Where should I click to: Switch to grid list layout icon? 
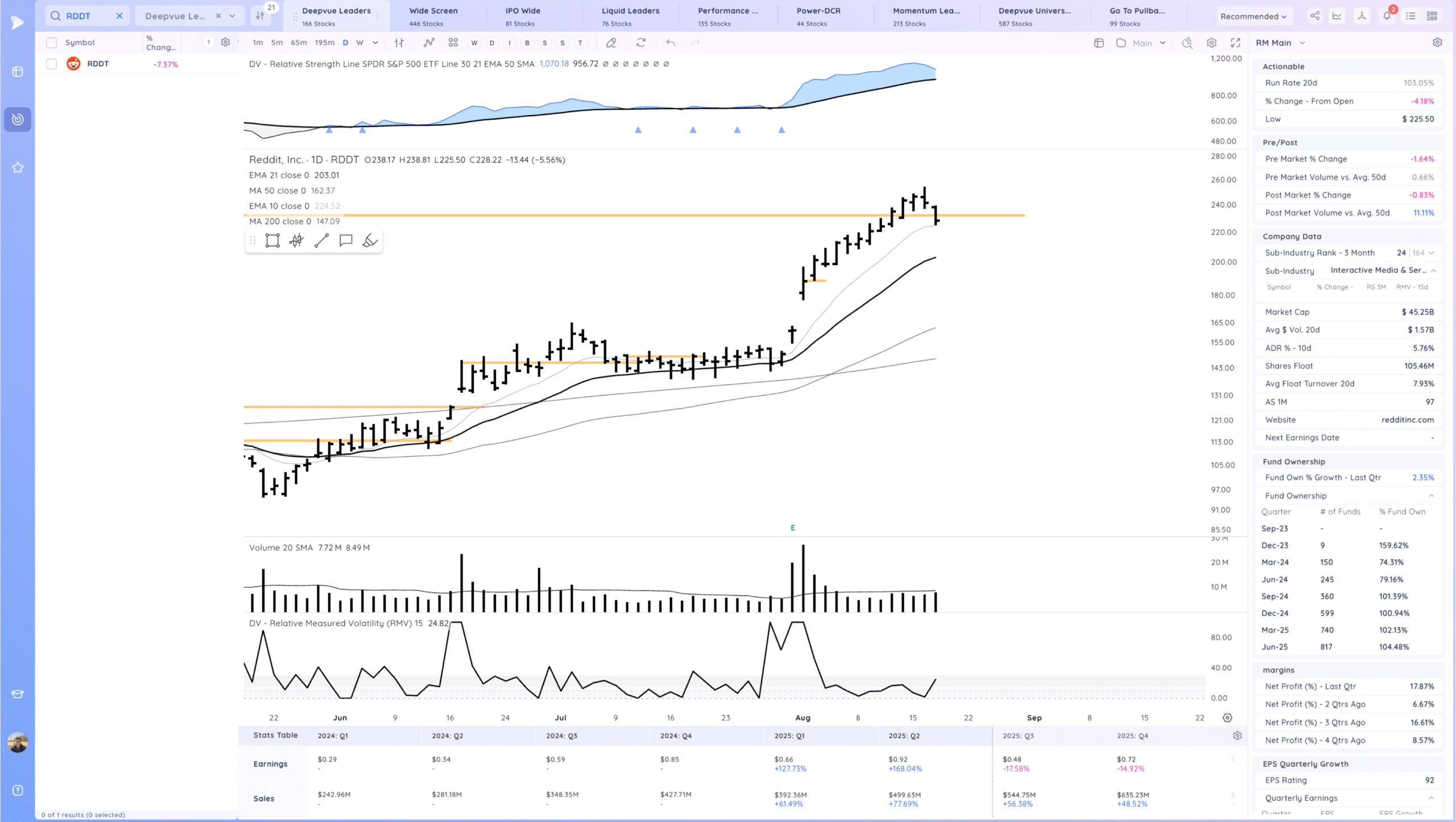(x=1432, y=16)
